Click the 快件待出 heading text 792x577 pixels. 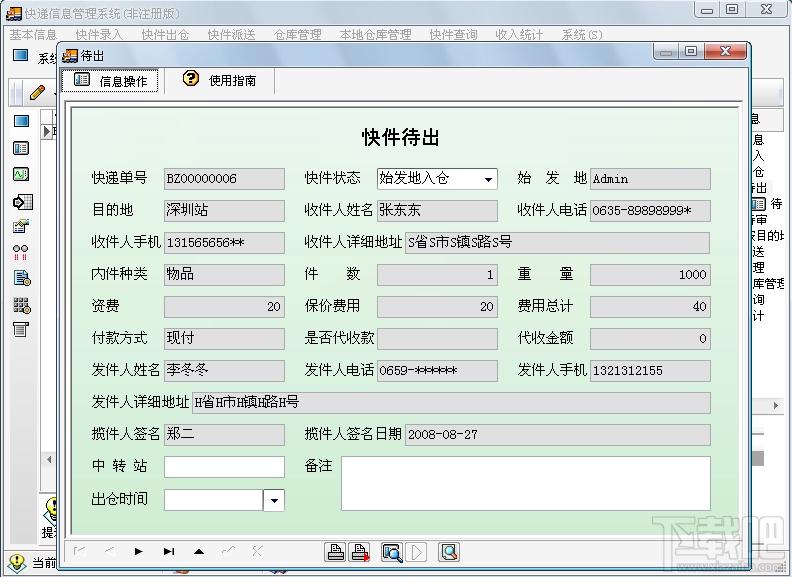(401, 137)
